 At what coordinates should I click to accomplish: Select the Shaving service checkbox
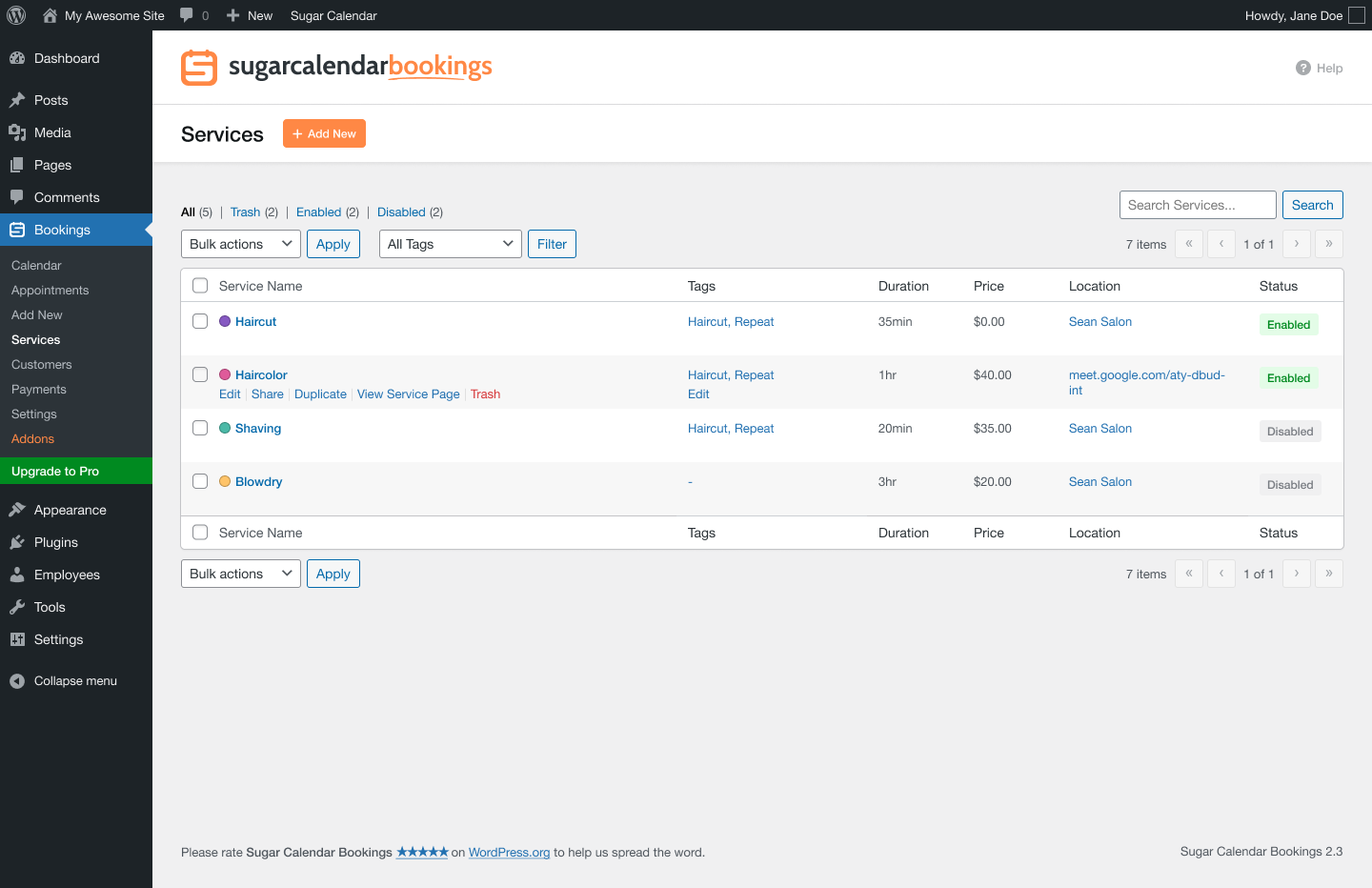[x=200, y=428]
